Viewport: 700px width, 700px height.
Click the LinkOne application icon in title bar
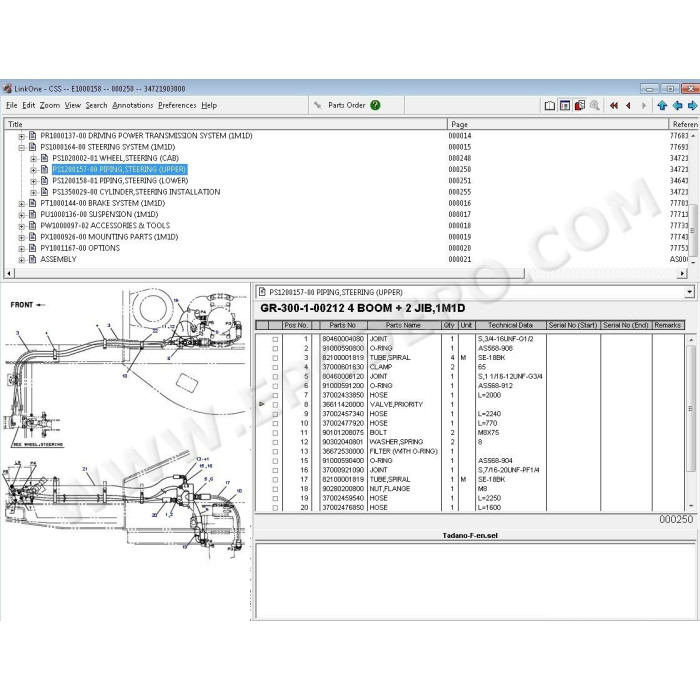(x=7, y=88)
